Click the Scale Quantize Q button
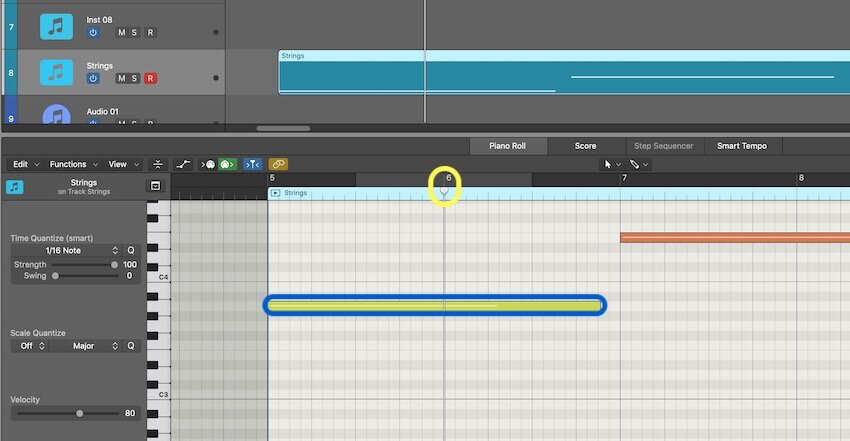The image size is (850, 441). 131,346
